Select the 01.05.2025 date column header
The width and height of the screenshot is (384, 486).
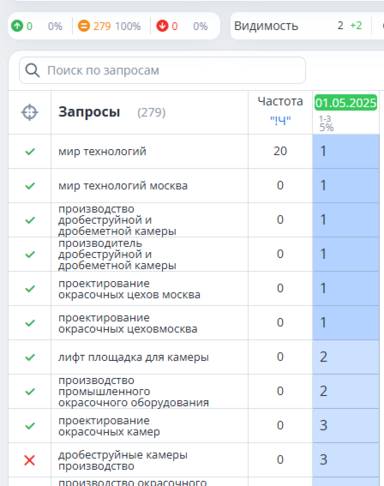(x=346, y=103)
